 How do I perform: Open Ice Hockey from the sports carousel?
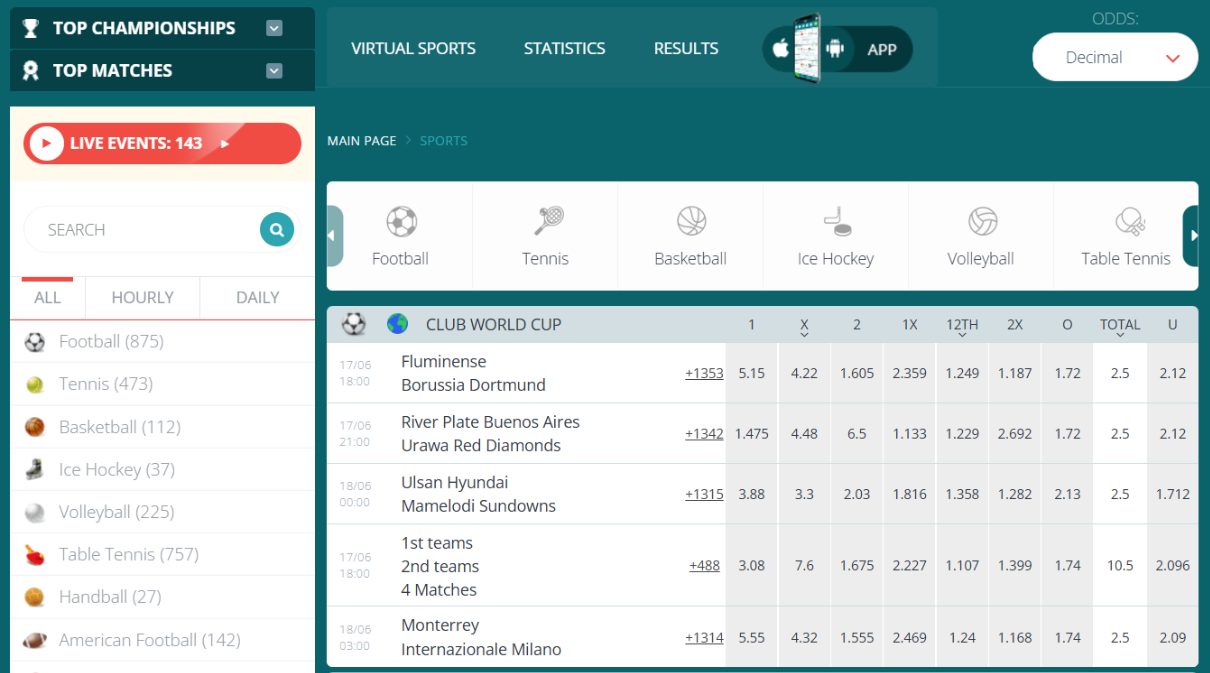point(836,221)
